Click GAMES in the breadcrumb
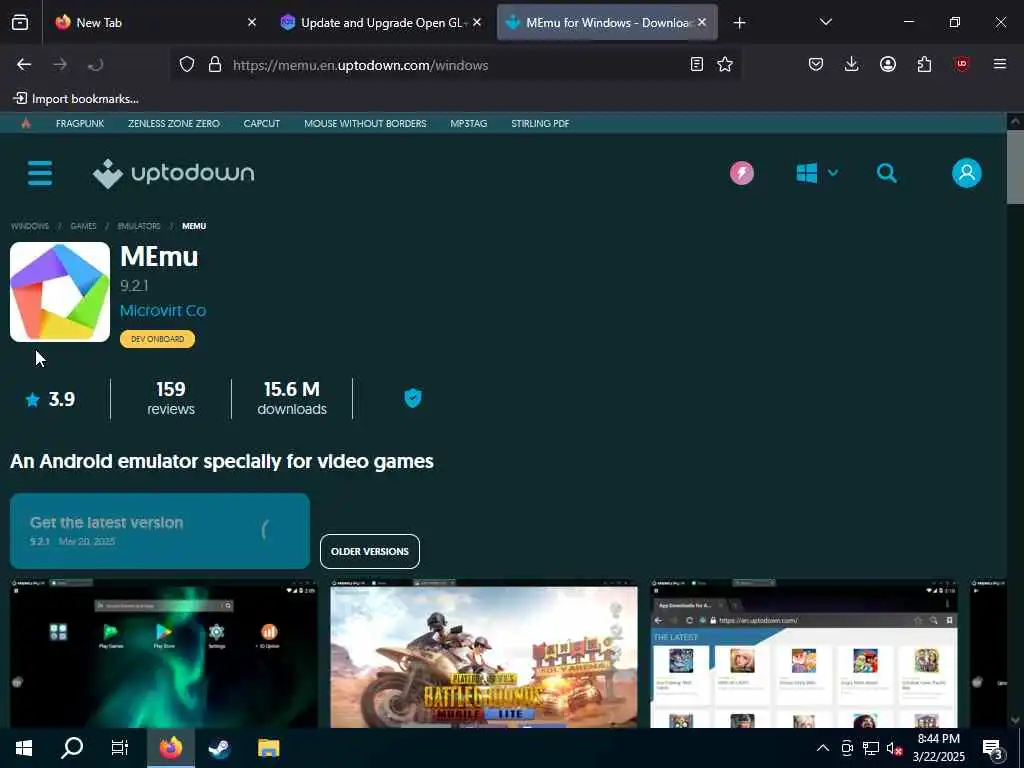This screenshot has width=1024, height=768. coord(84,226)
